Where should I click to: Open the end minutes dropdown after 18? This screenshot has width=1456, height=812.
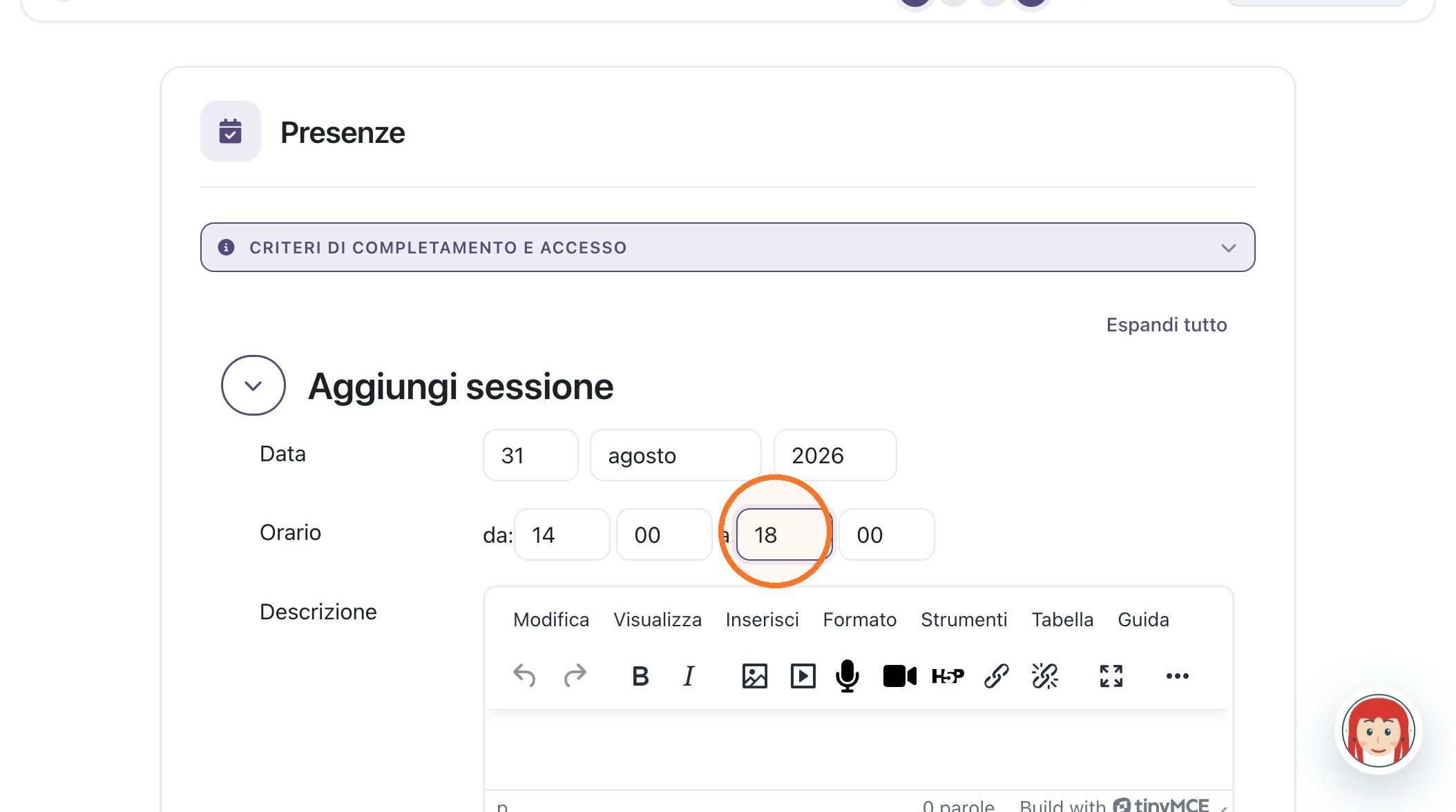point(887,534)
